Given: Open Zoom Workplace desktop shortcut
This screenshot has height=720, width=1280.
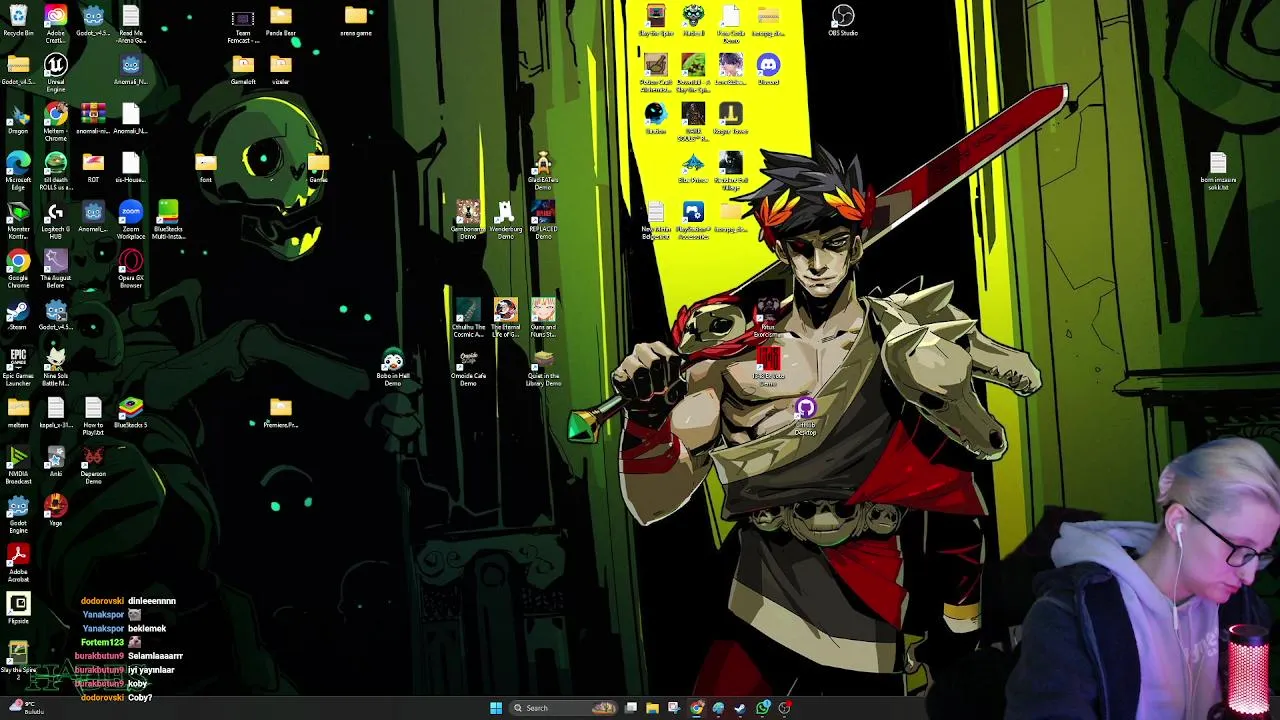Looking at the screenshot, I should pyautogui.click(x=131, y=219).
